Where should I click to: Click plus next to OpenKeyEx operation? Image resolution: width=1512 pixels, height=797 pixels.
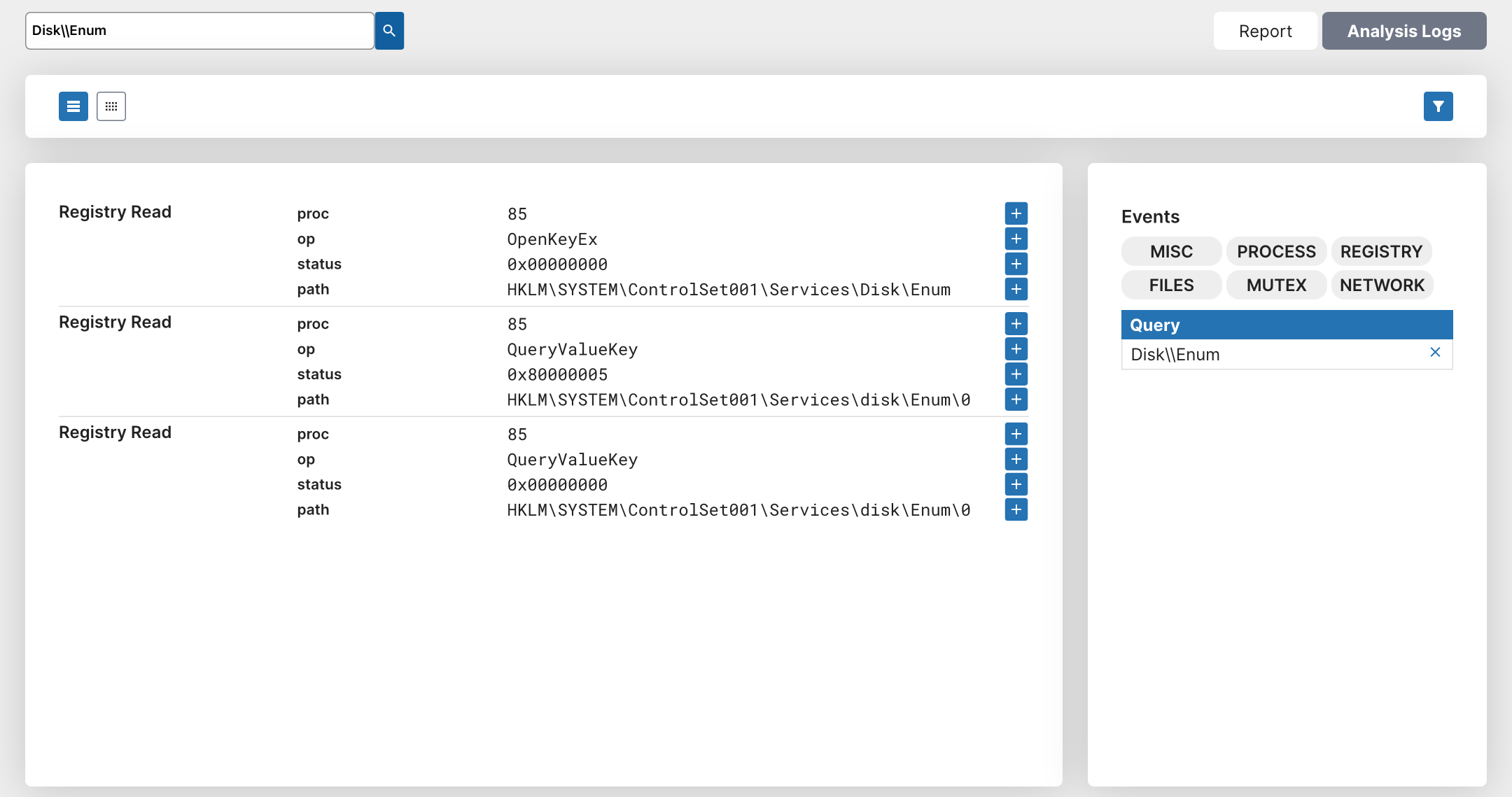[x=1016, y=239]
